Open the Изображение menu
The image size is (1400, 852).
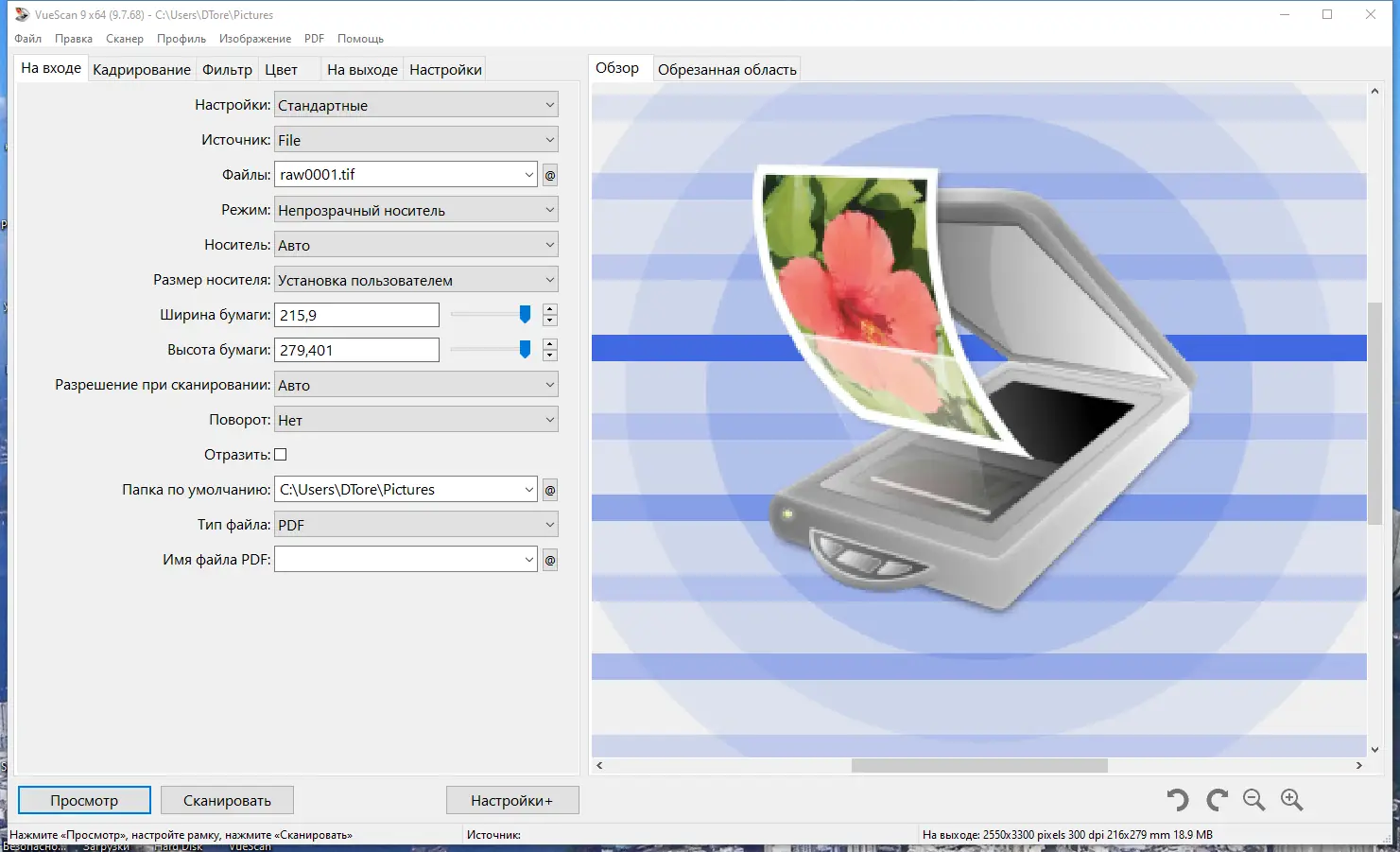(255, 39)
